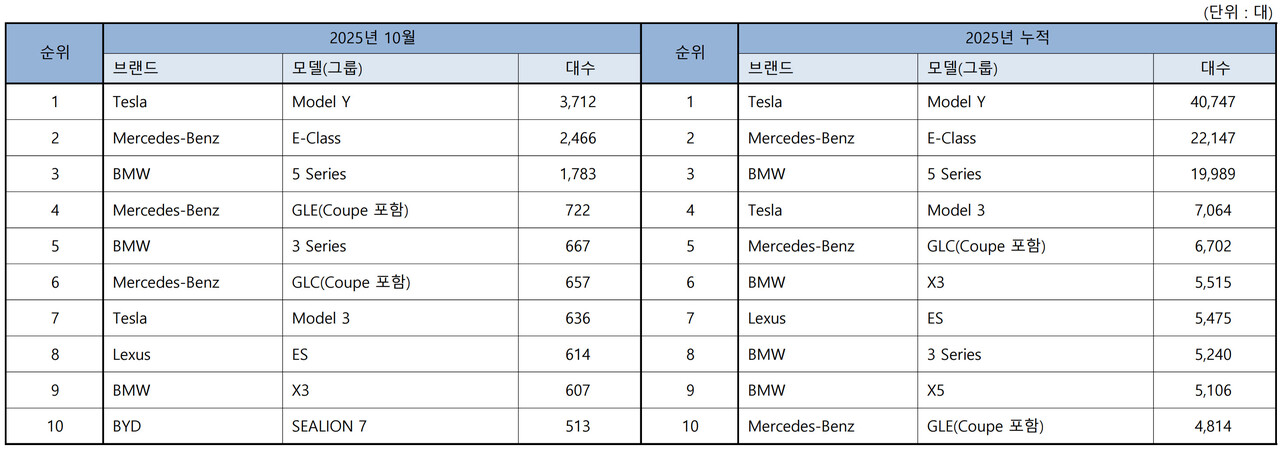Image resolution: width=1280 pixels, height=449 pixels.
Task: Click the 19,989 units cell
Action: click(x=1214, y=174)
